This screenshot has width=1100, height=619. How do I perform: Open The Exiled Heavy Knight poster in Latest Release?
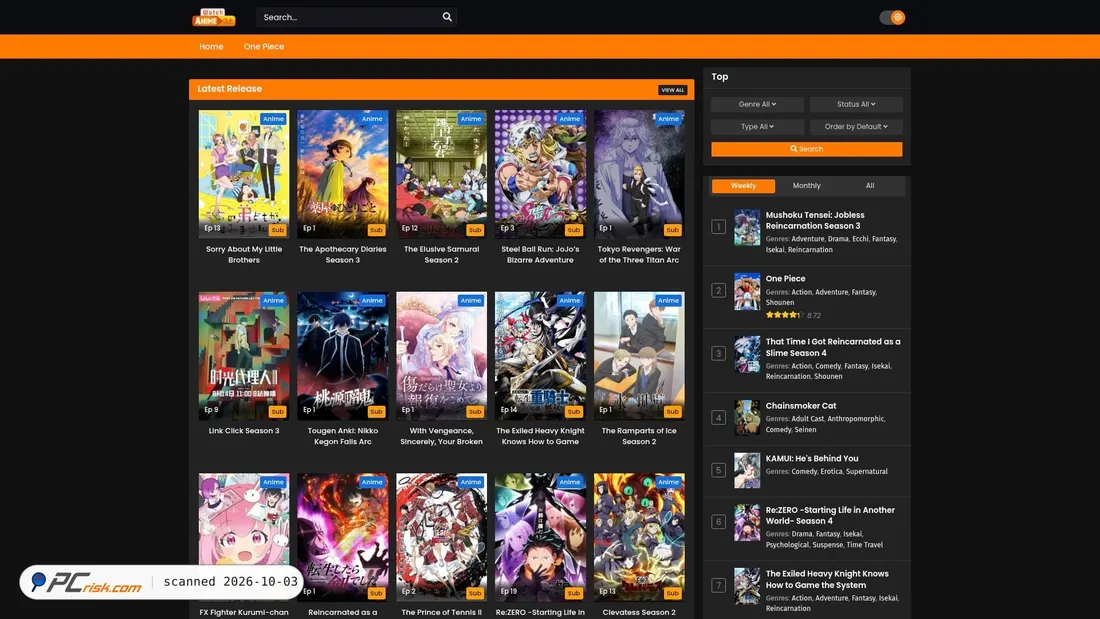point(540,356)
